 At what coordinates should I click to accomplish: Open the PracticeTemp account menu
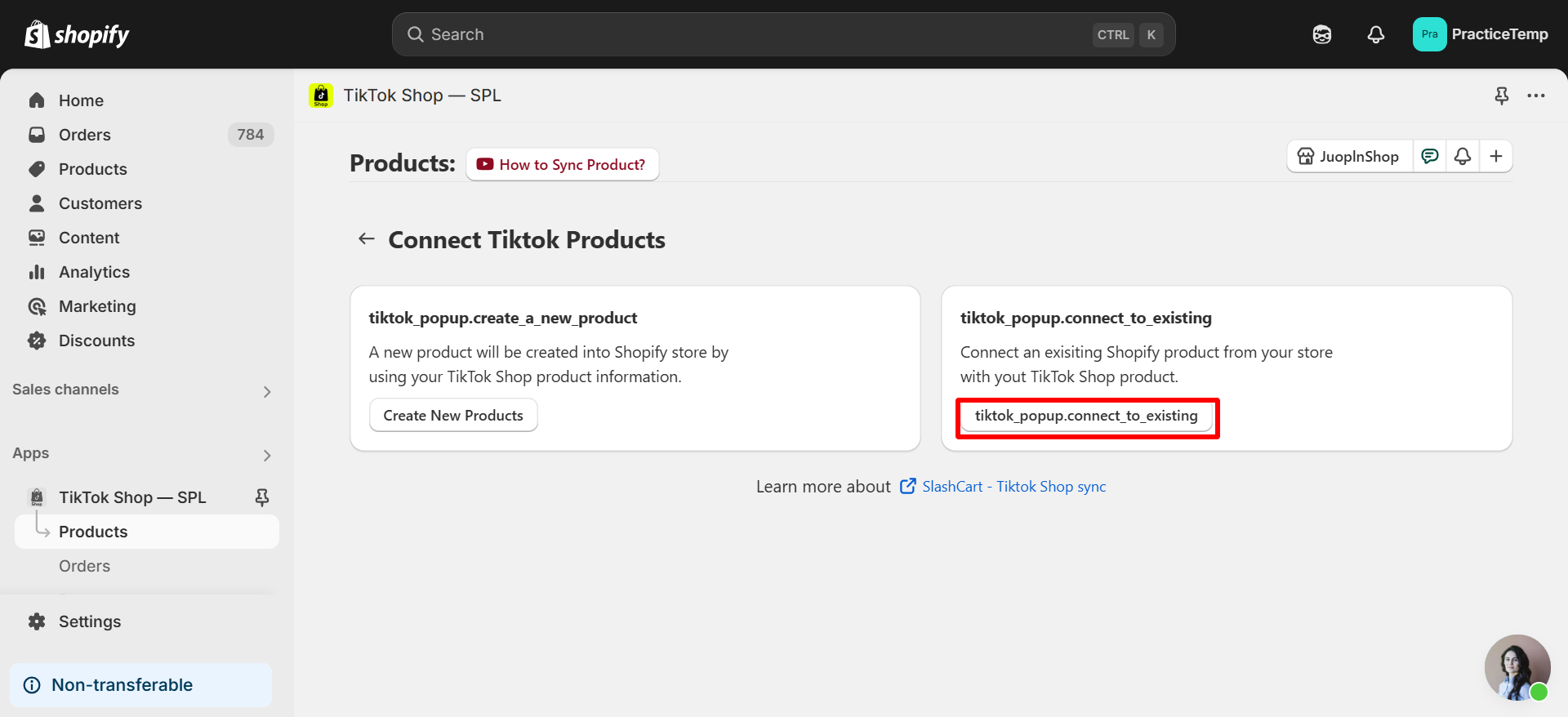click(1481, 34)
